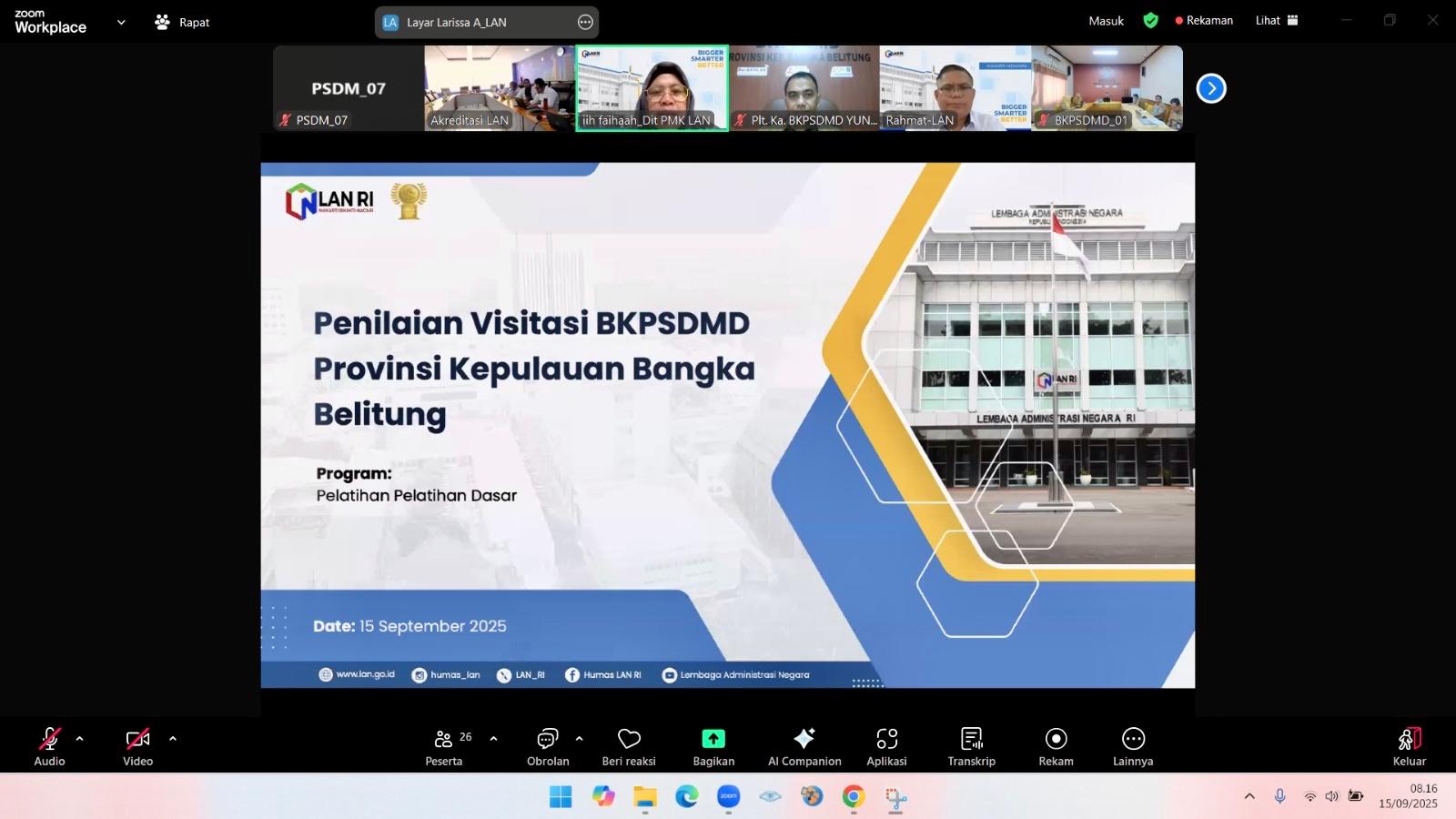The height and width of the screenshot is (819, 1456).
Task: Open the Rapat meeting menu
Action: (183, 22)
